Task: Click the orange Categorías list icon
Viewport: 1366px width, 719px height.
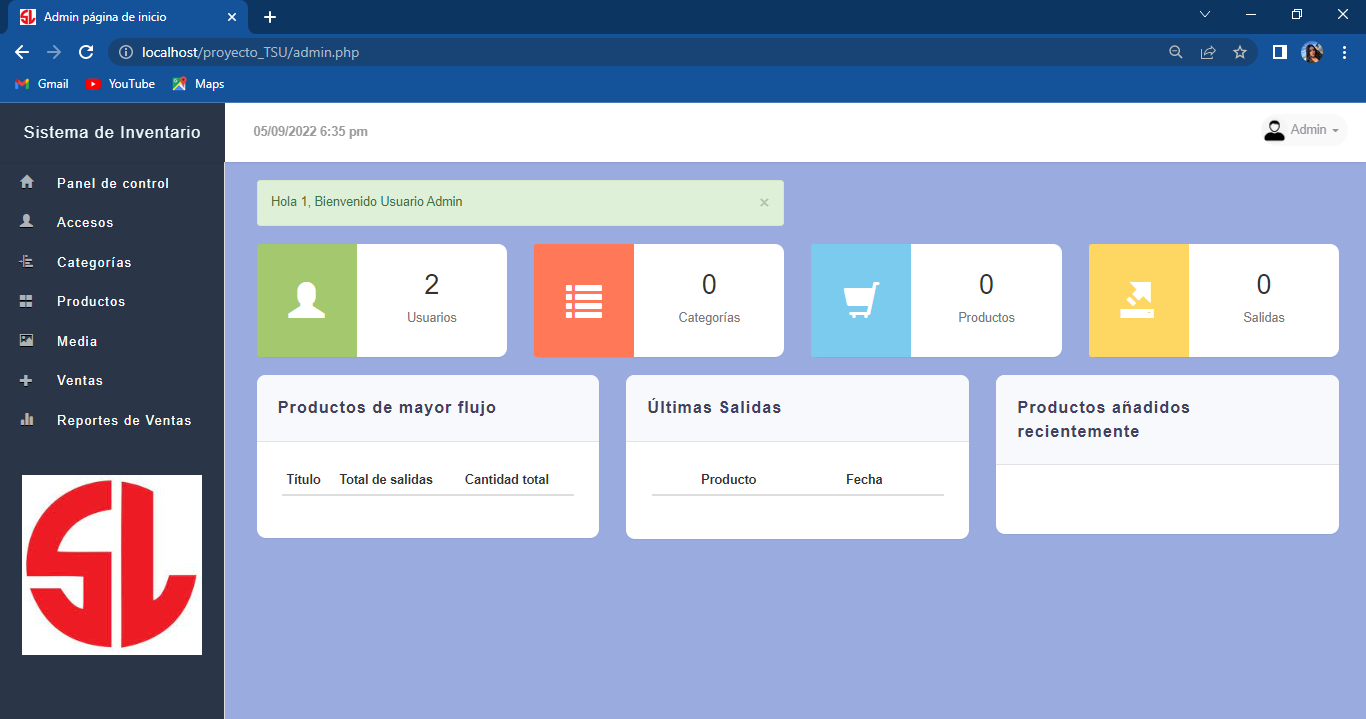Action: coord(583,300)
